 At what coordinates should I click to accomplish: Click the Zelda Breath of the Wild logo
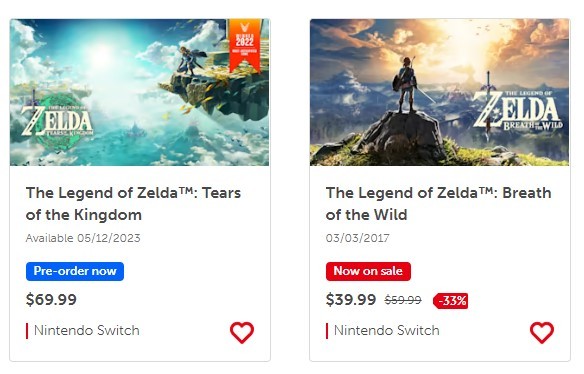(518, 111)
